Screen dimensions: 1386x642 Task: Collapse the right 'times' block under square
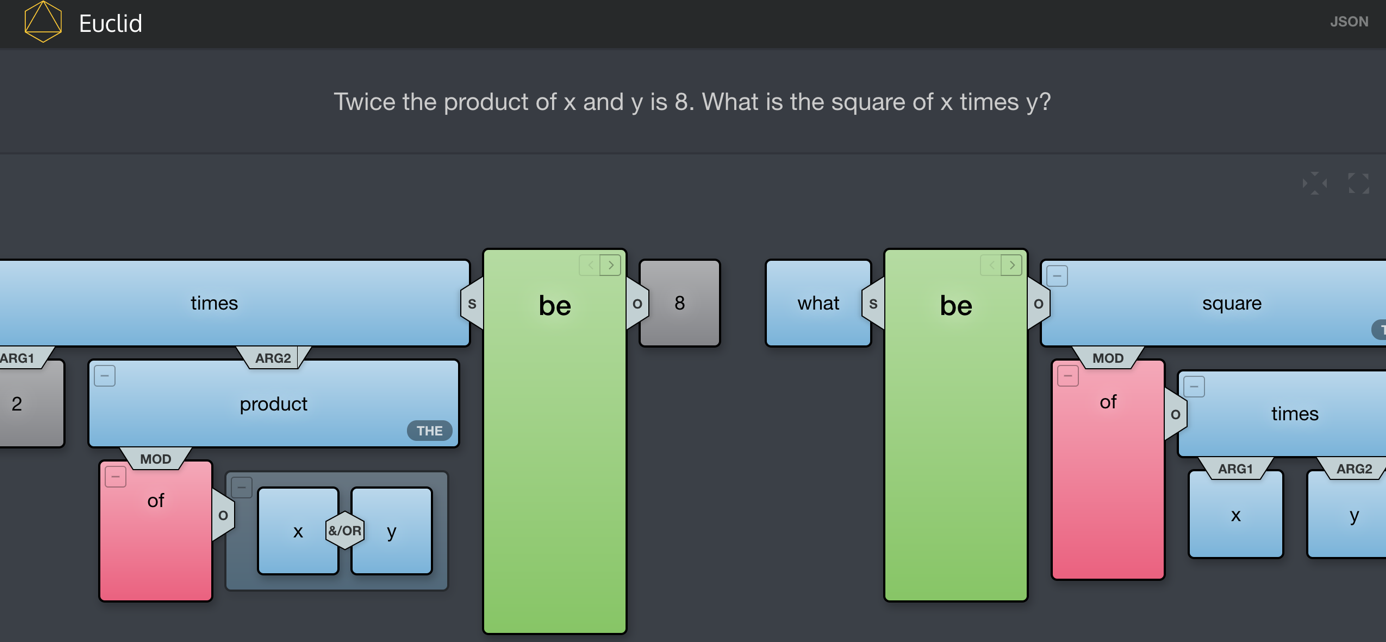click(1194, 387)
